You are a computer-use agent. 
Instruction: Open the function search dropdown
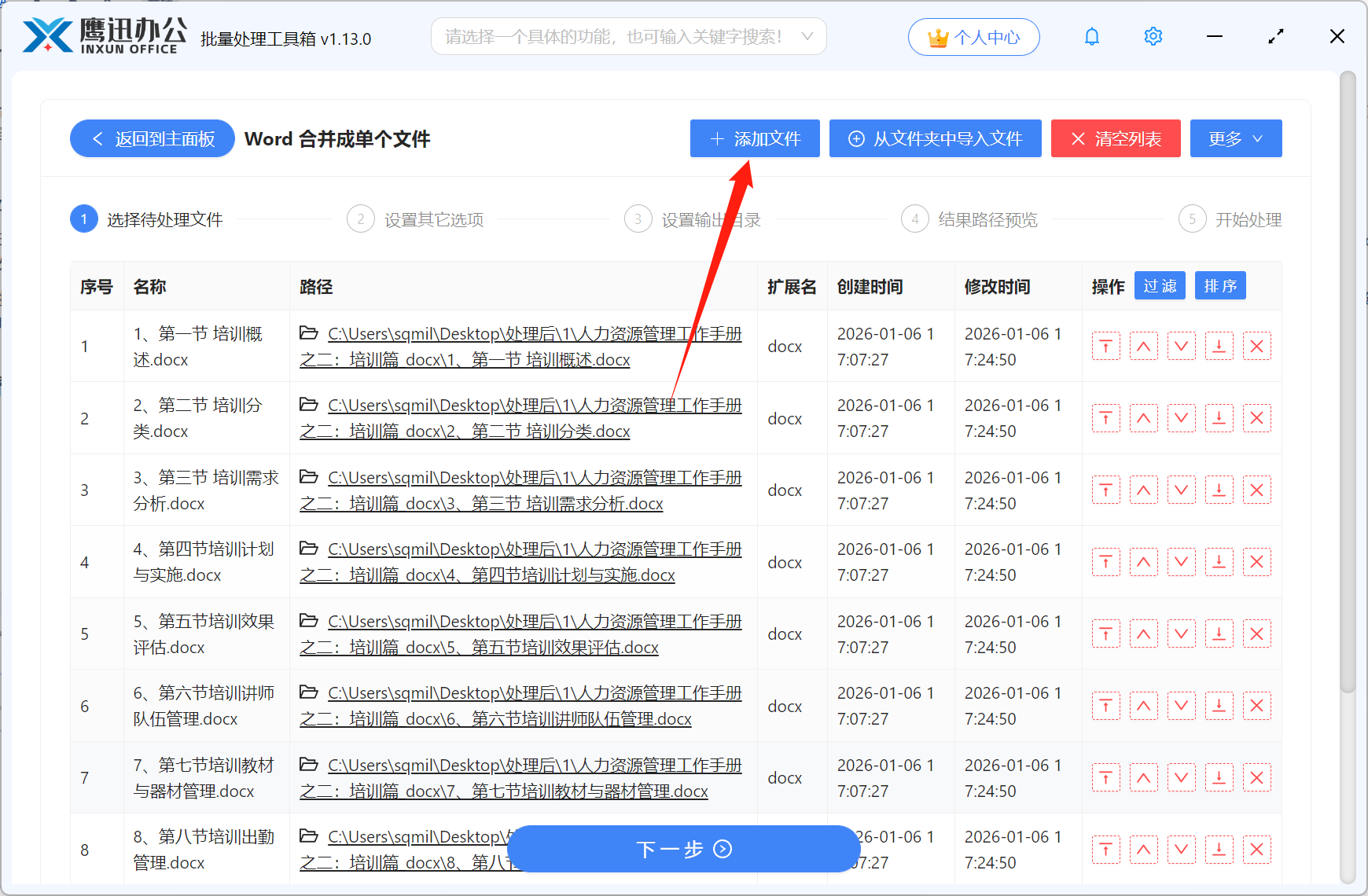pos(627,36)
